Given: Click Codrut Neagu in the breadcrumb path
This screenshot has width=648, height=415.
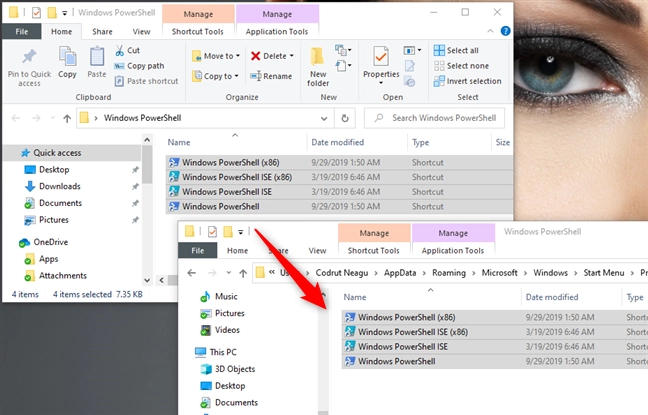Looking at the screenshot, I should click(x=342, y=273).
